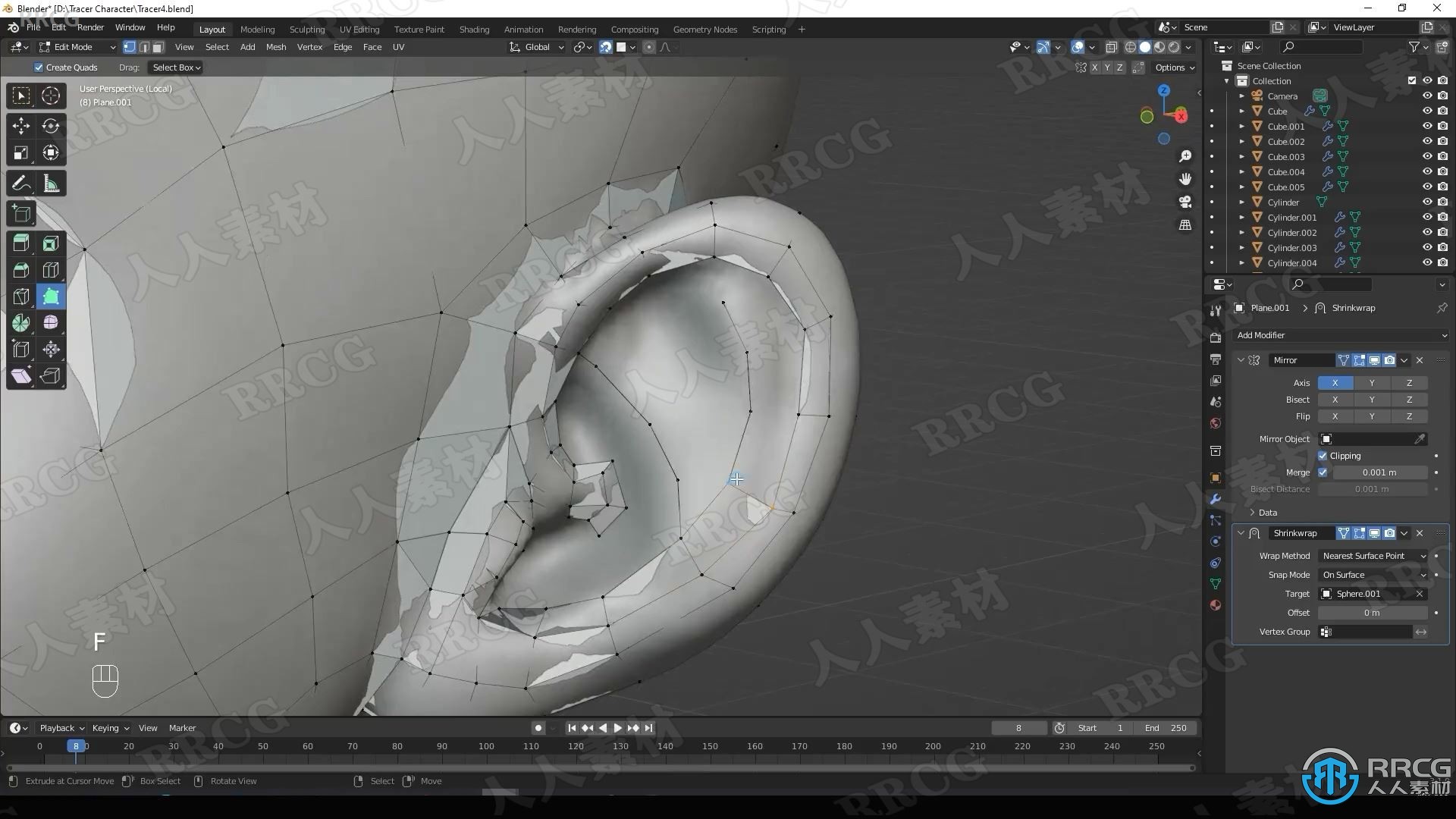
Task: Open the Sculpting workspace tab
Action: click(307, 29)
